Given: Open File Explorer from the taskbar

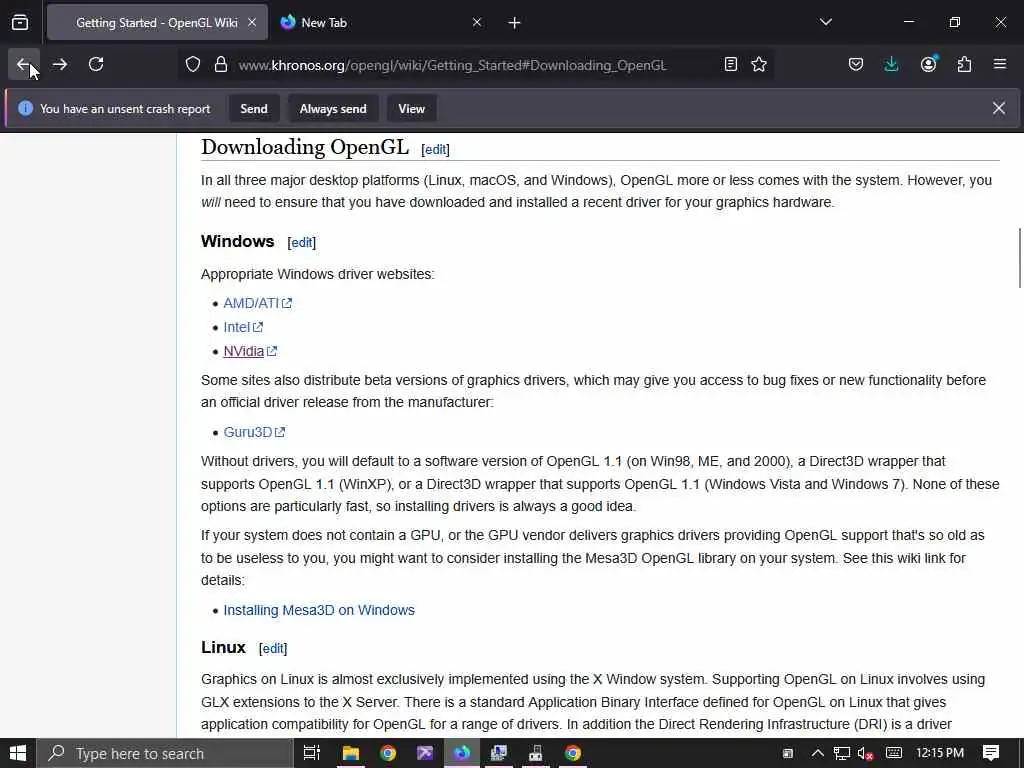Looking at the screenshot, I should (x=351, y=754).
